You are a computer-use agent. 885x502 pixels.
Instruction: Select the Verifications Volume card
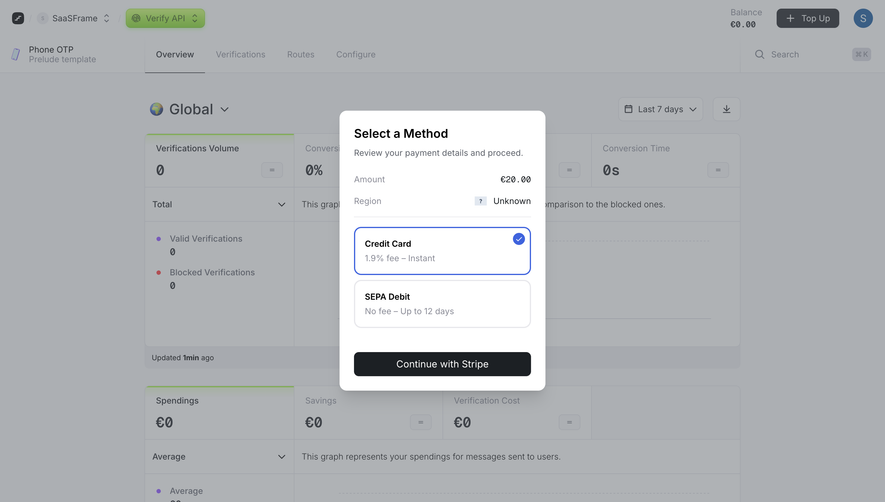coord(220,160)
